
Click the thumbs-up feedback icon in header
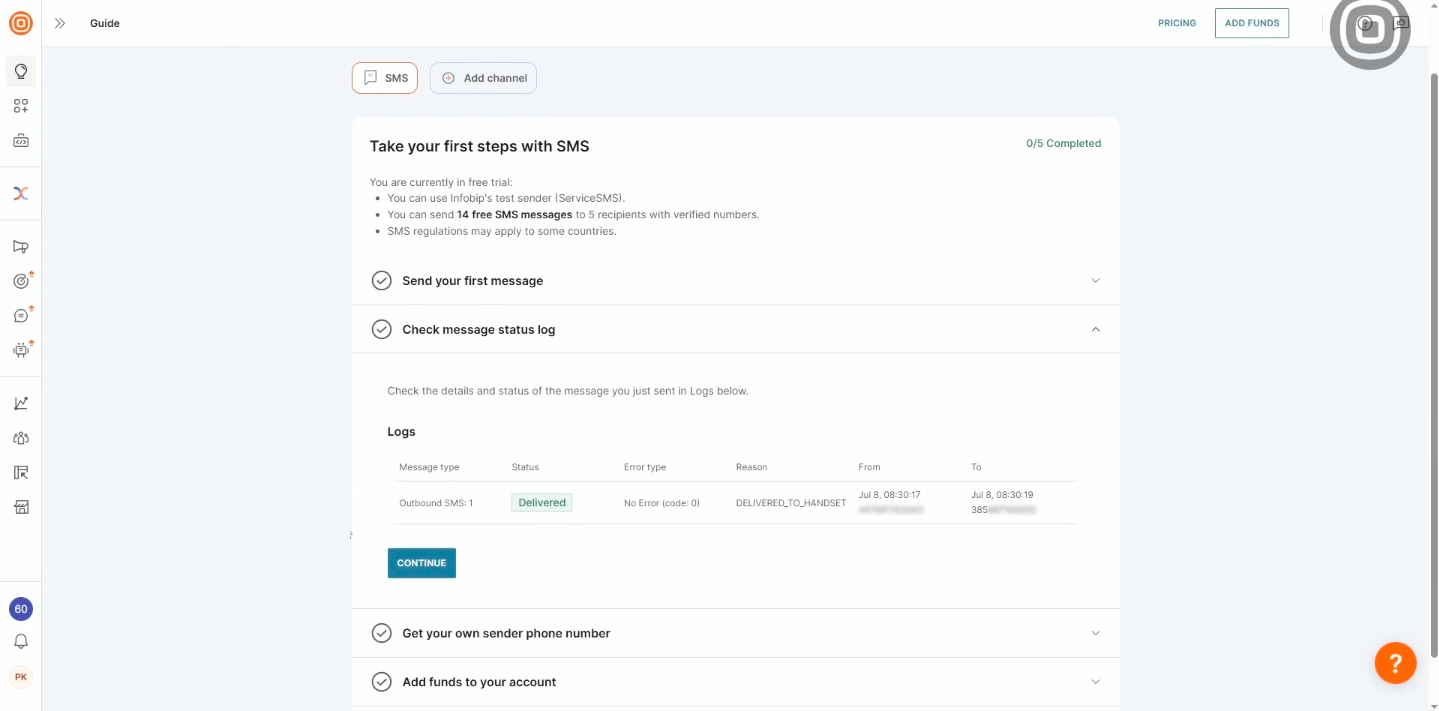(1401, 23)
